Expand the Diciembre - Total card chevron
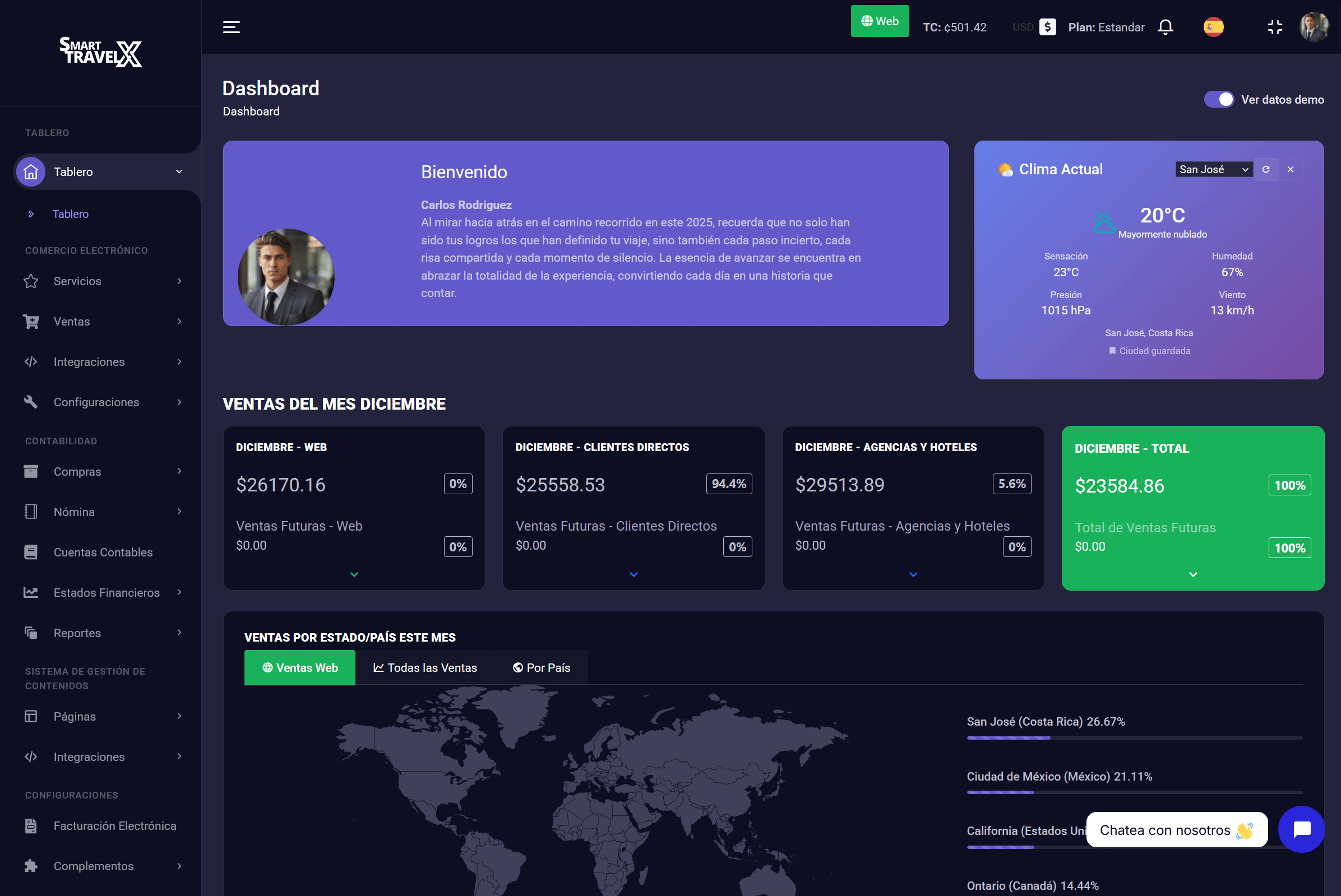This screenshot has height=896, width=1341. pos(1192,574)
